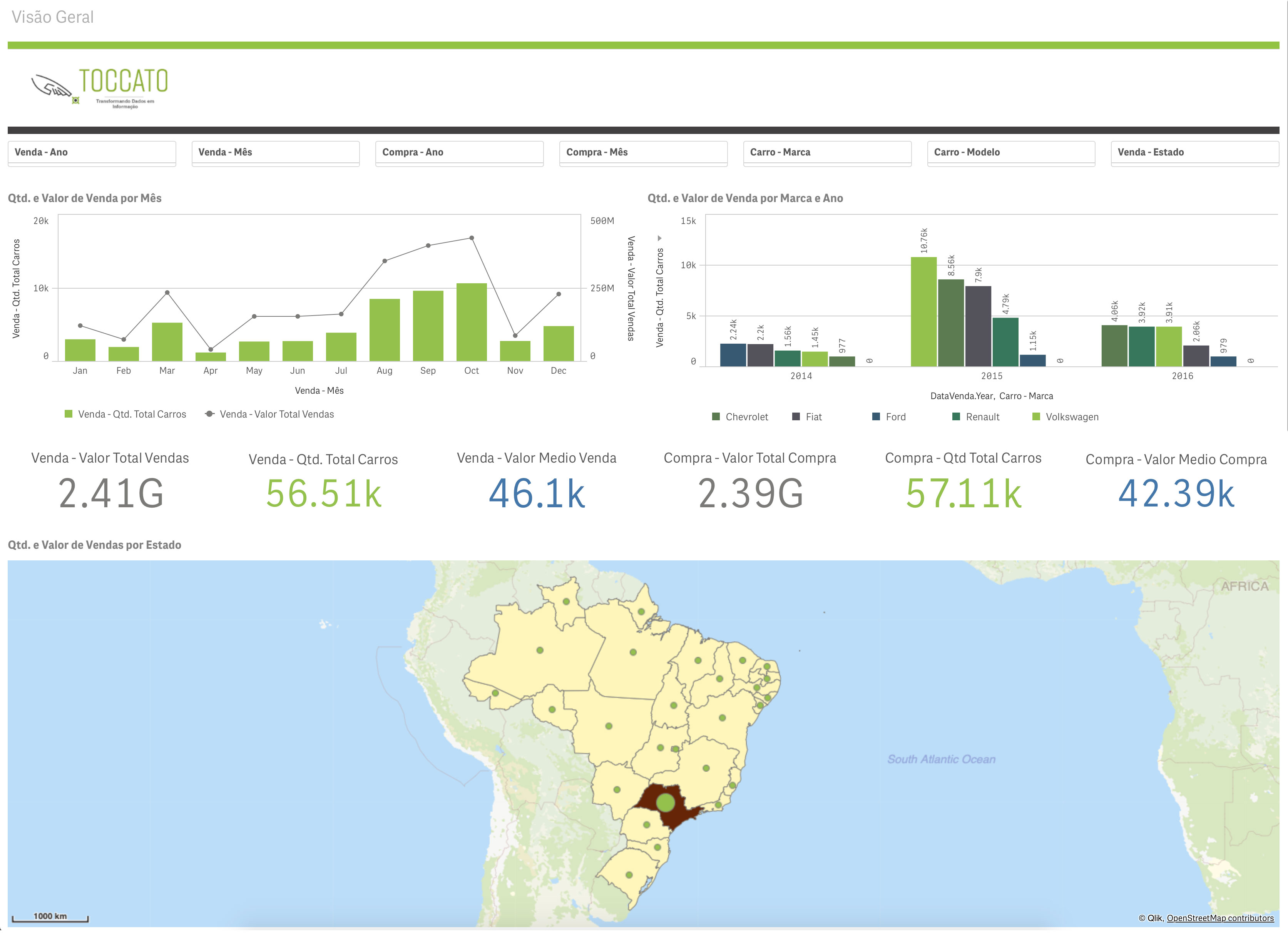Open the Venda - Estado filter
Image resolution: width=1288 pixels, height=936 pixels.
click(x=1194, y=152)
